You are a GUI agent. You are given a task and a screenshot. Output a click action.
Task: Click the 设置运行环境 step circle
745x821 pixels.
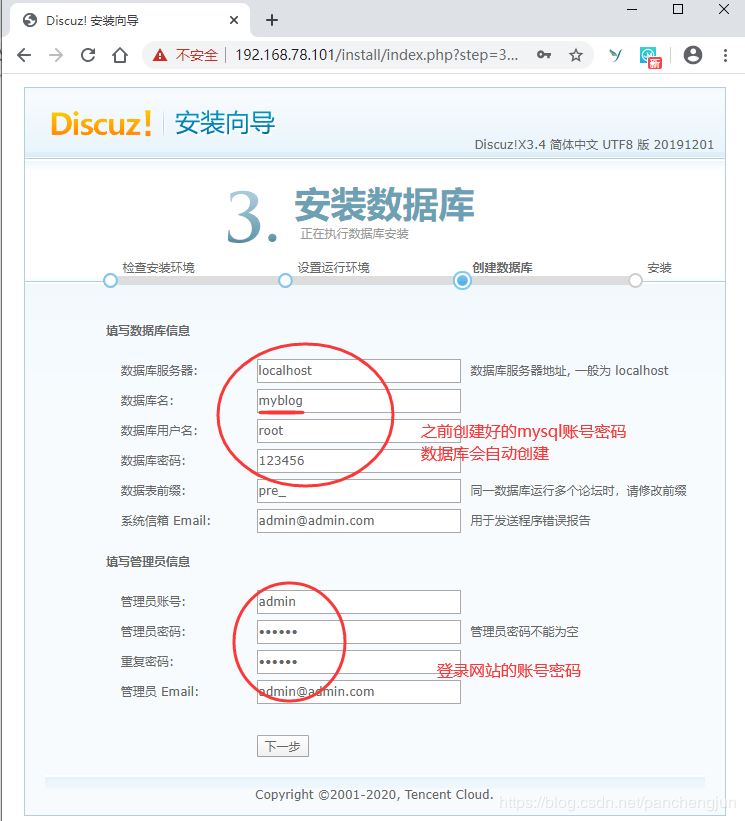tap(285, 281)
